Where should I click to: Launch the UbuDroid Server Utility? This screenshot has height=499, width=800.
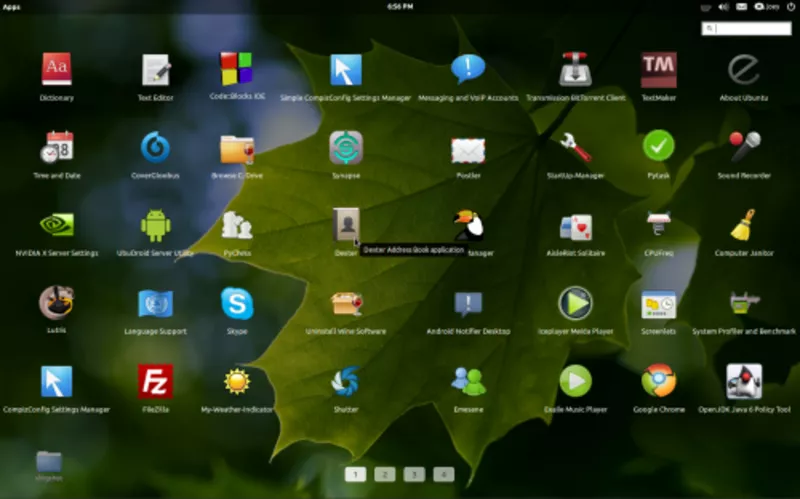tap(156, 225)
